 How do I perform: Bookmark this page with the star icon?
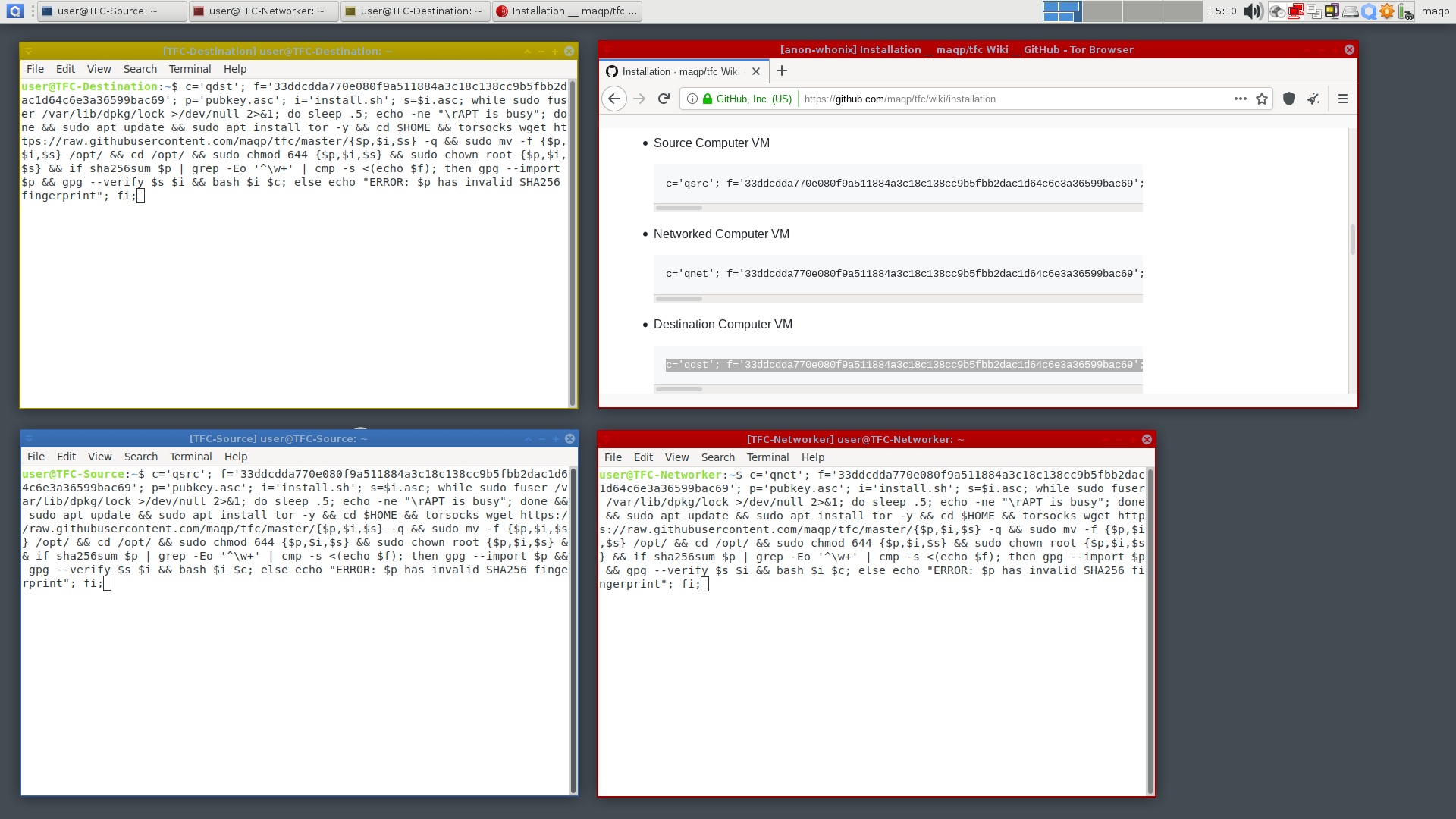click(x=1262, y=99)
